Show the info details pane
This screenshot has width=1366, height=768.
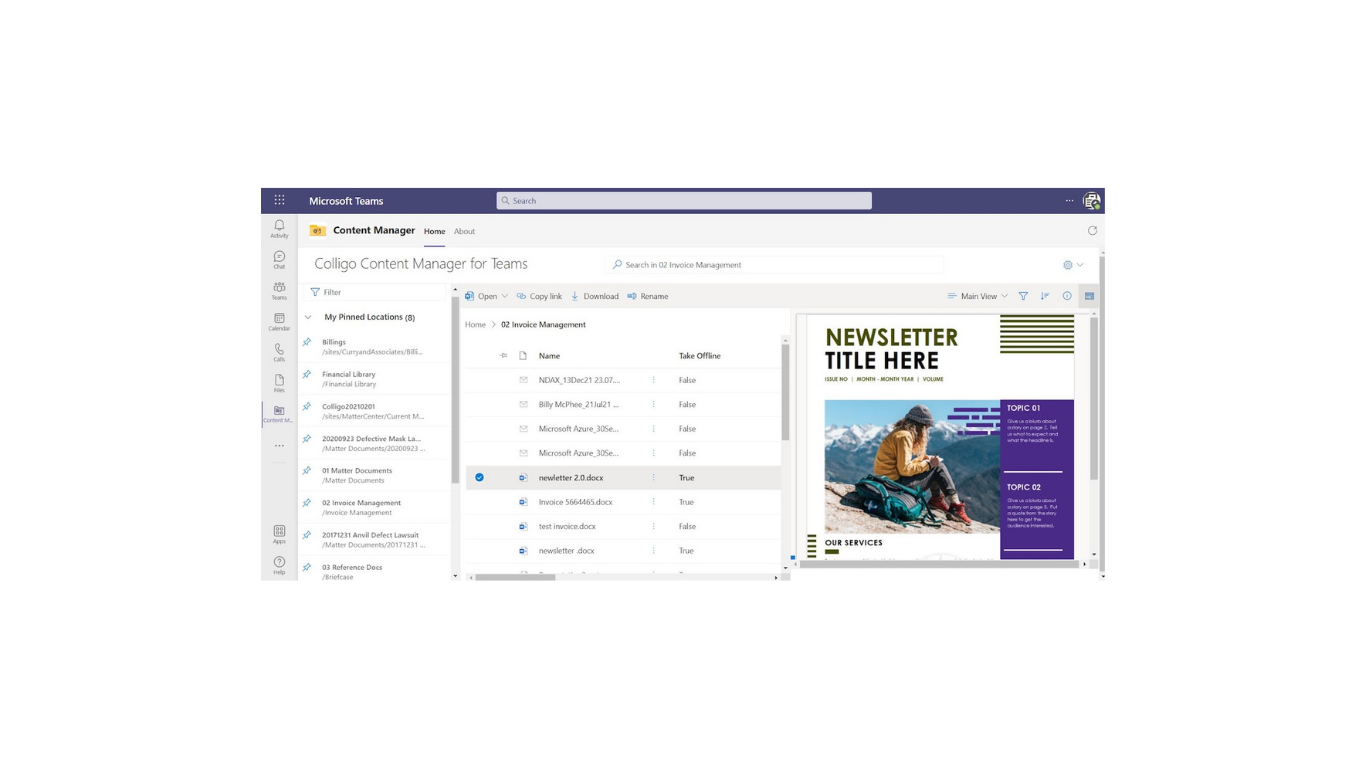click(x=1067, y=296)
